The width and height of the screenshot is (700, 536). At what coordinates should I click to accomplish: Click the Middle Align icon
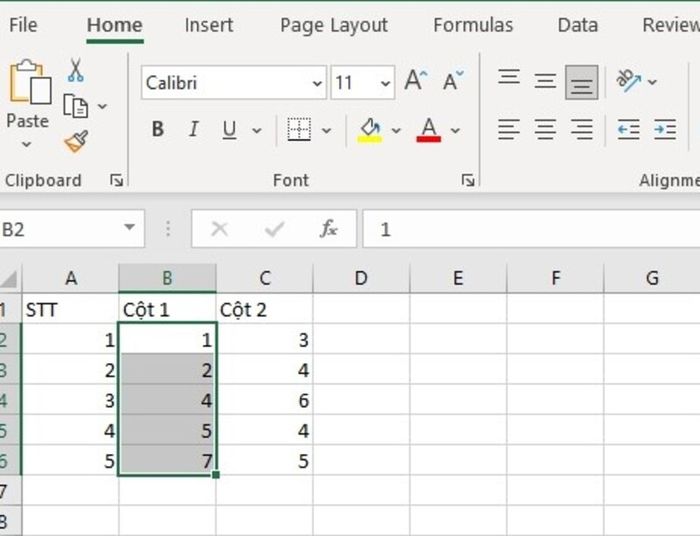pos(545,81)
